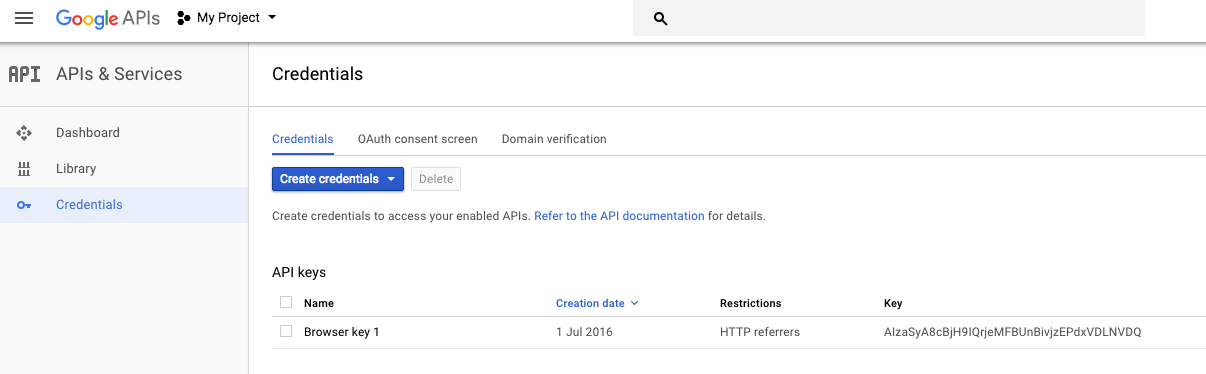The image size is (1206, 374).
Task: Click the Delete button
Action: 436,179
